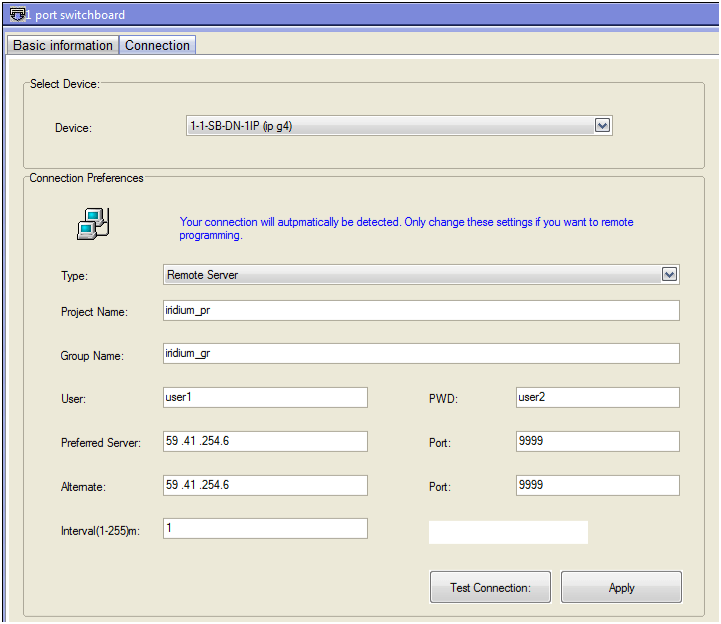Click the User label
721x624 pixels.
73,399
